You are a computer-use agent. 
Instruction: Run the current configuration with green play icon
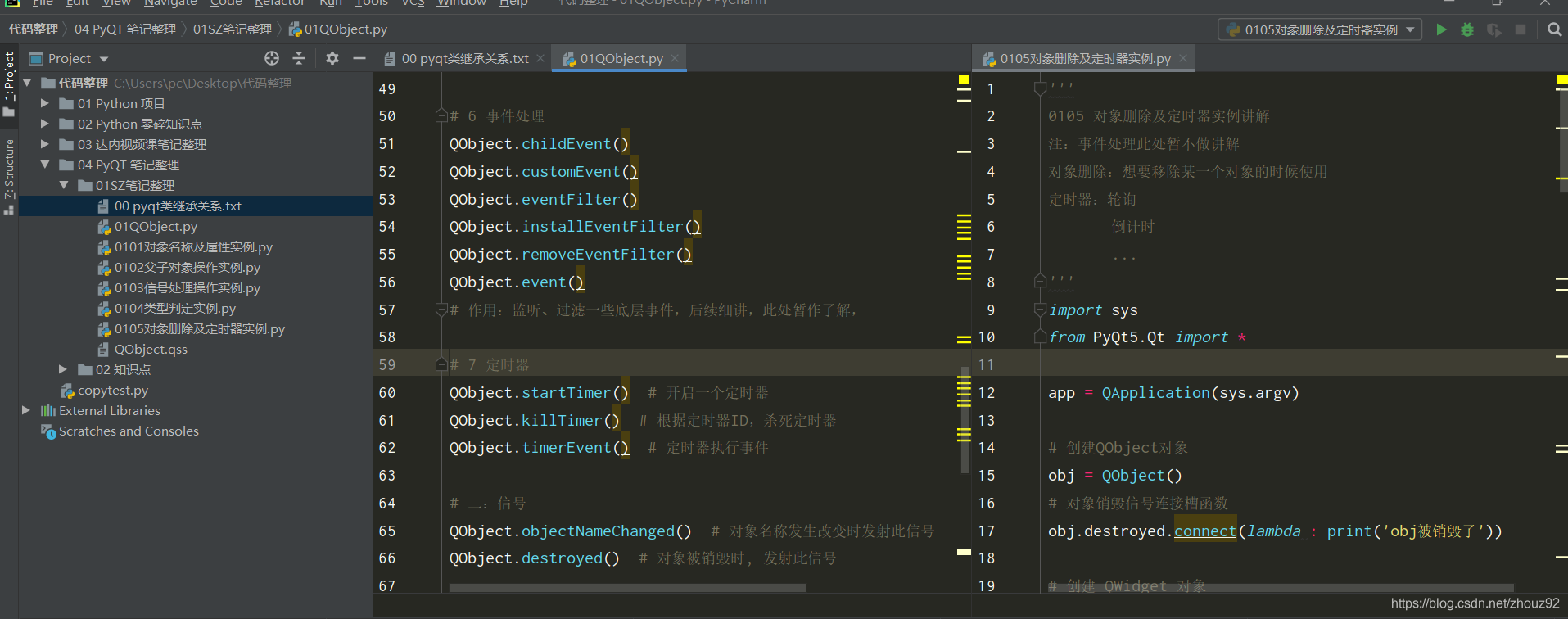click(x=1441, y=29)
